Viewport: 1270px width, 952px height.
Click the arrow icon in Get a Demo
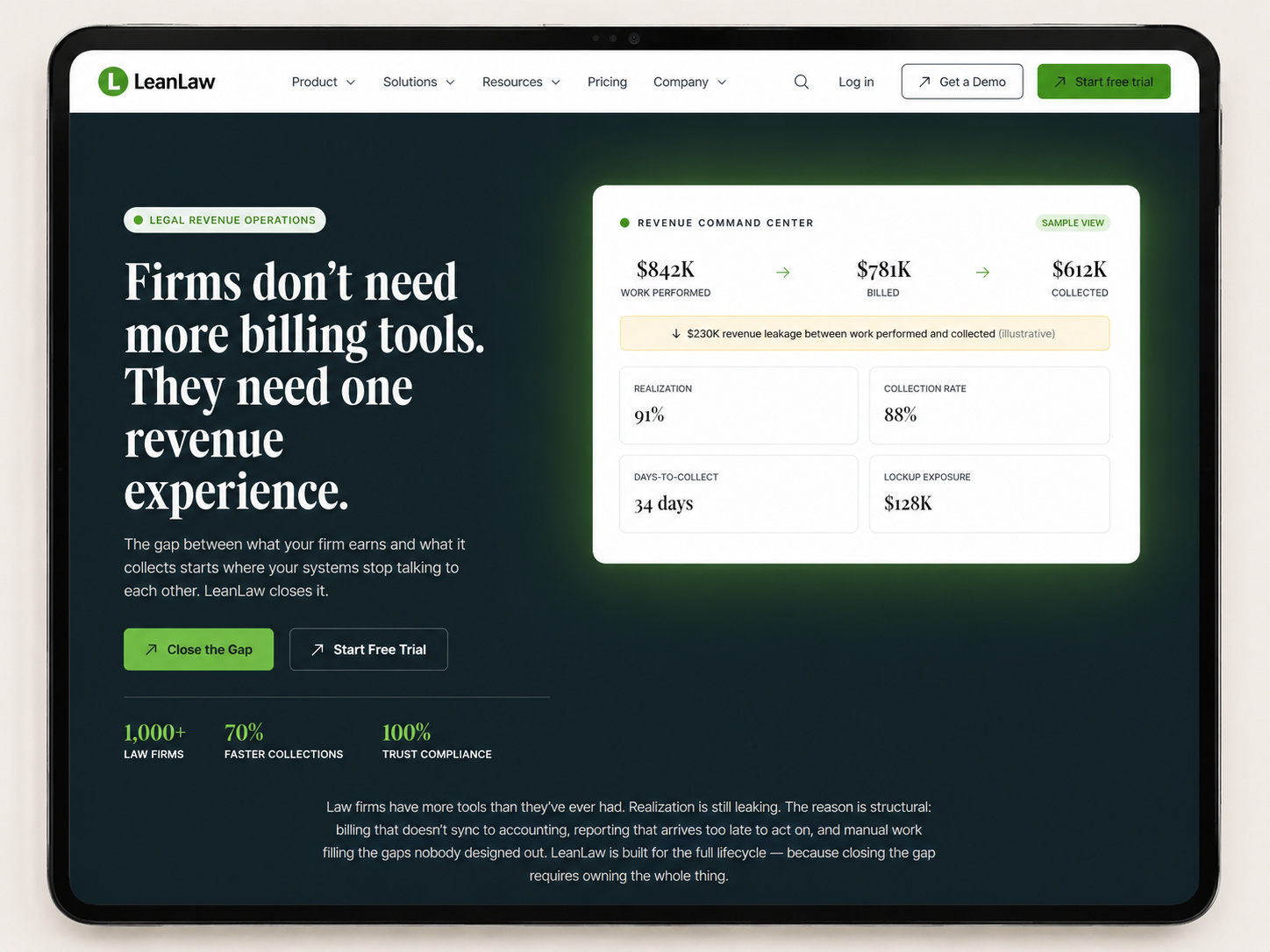point(924,82)
